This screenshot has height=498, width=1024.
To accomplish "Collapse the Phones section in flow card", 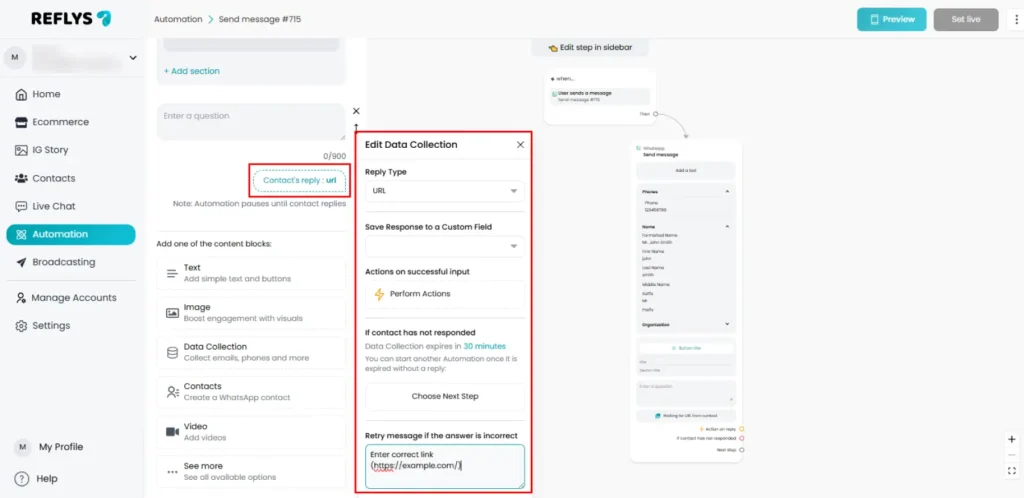I will point(727,191).
